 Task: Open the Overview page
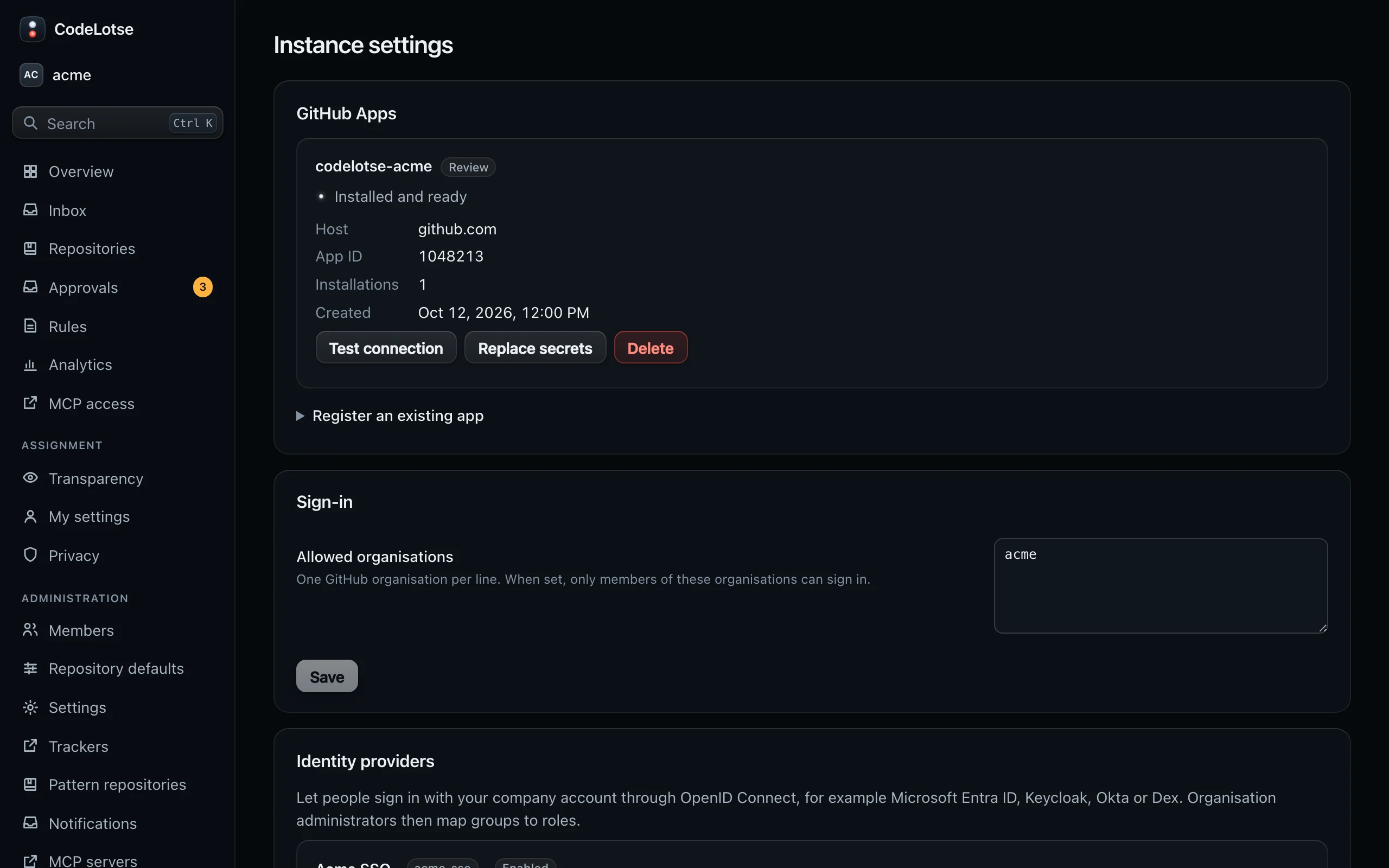[118, 171]
